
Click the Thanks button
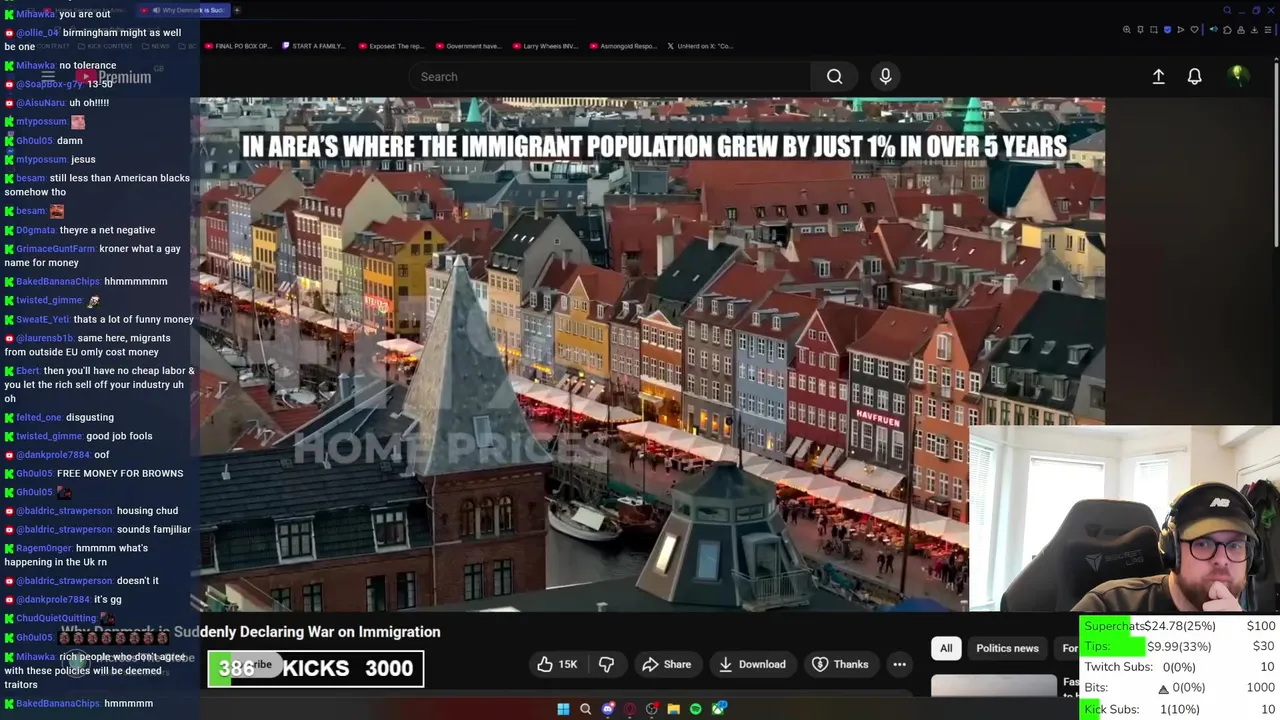click(840, 664)
